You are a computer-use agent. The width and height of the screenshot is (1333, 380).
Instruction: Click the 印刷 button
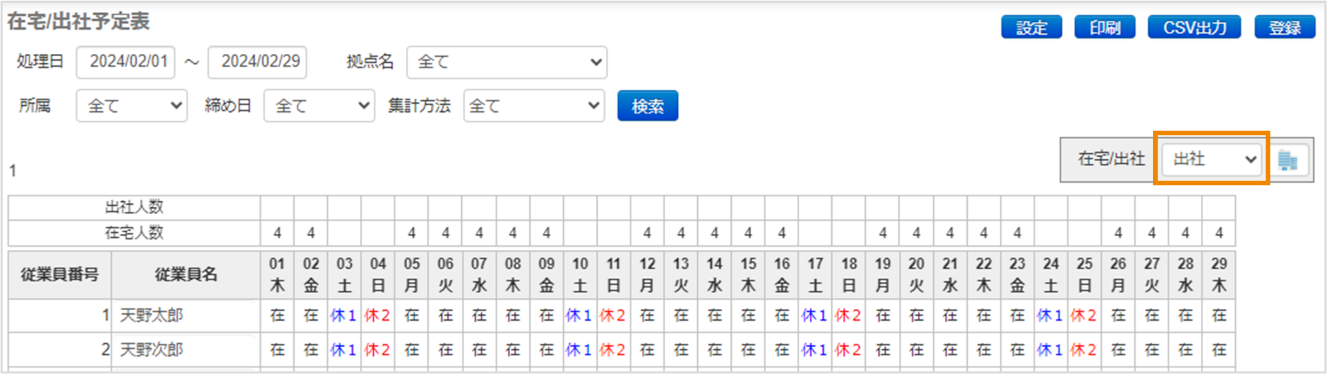(x=1105, y=28)
